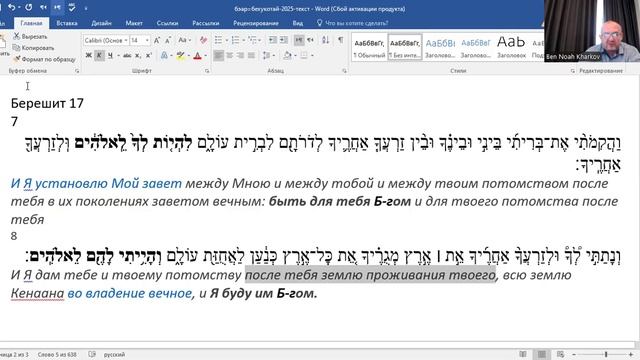The height and width of the screenshot is (360, 640).
Task: Open the Calibri font name dropdown
Action: click(x=126, y=40)
